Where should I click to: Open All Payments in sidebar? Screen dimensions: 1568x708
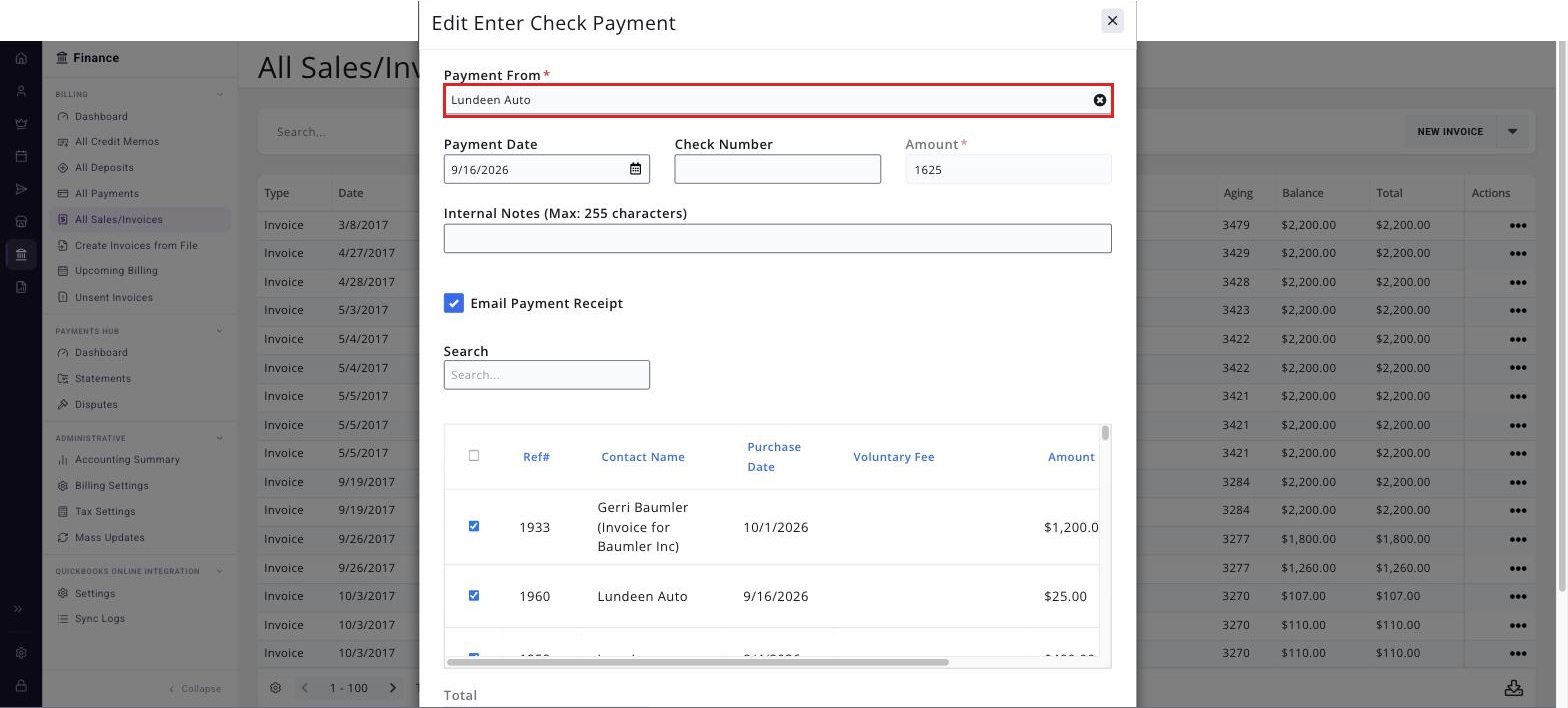point(107,194)
